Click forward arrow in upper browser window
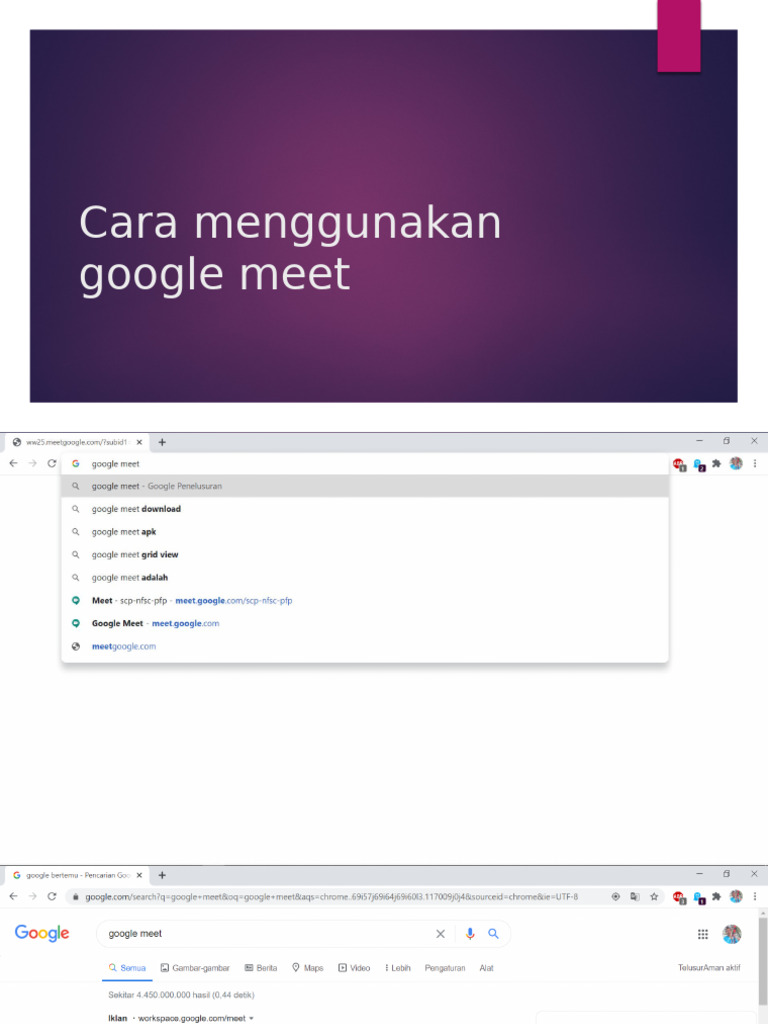This screenshot has height=1024, width=768. click(33, 463)
